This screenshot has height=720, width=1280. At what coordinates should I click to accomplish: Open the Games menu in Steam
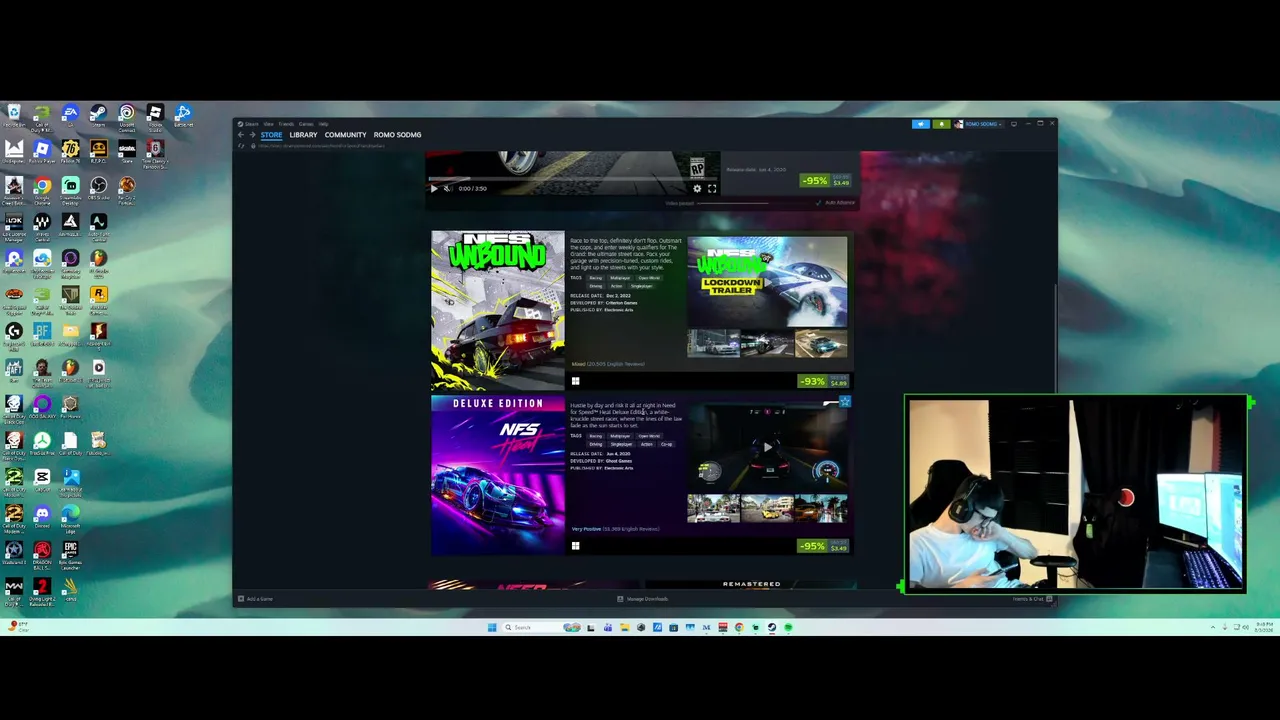306,124
